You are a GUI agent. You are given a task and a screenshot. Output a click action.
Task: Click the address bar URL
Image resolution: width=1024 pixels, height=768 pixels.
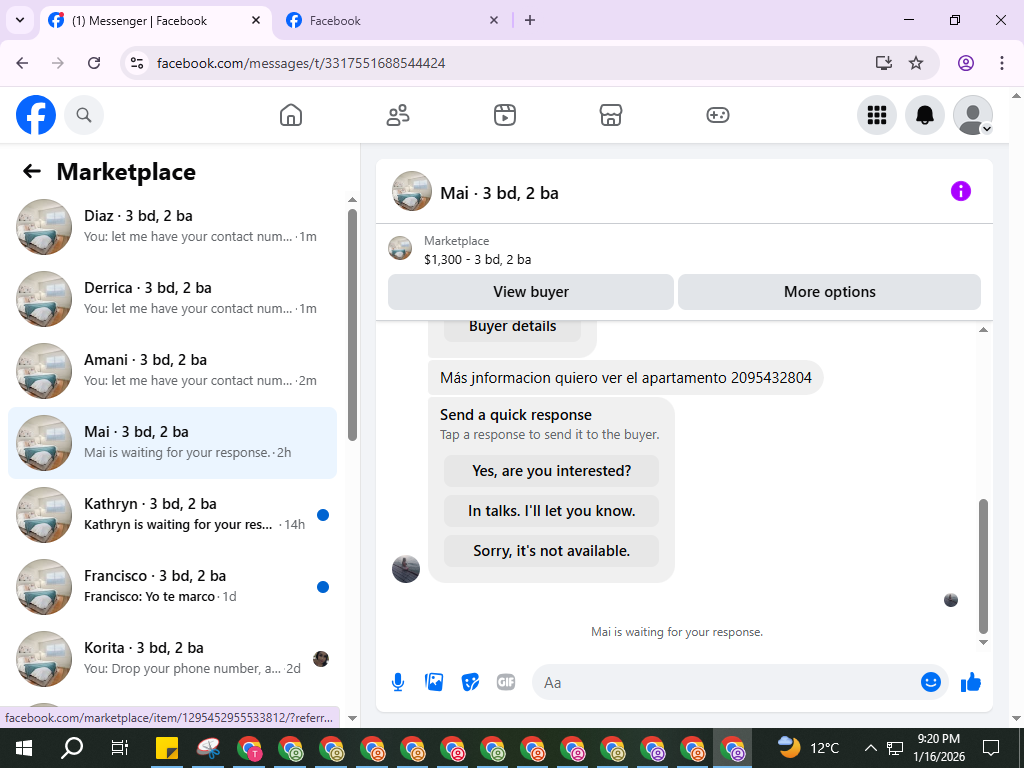coord(301,63)
